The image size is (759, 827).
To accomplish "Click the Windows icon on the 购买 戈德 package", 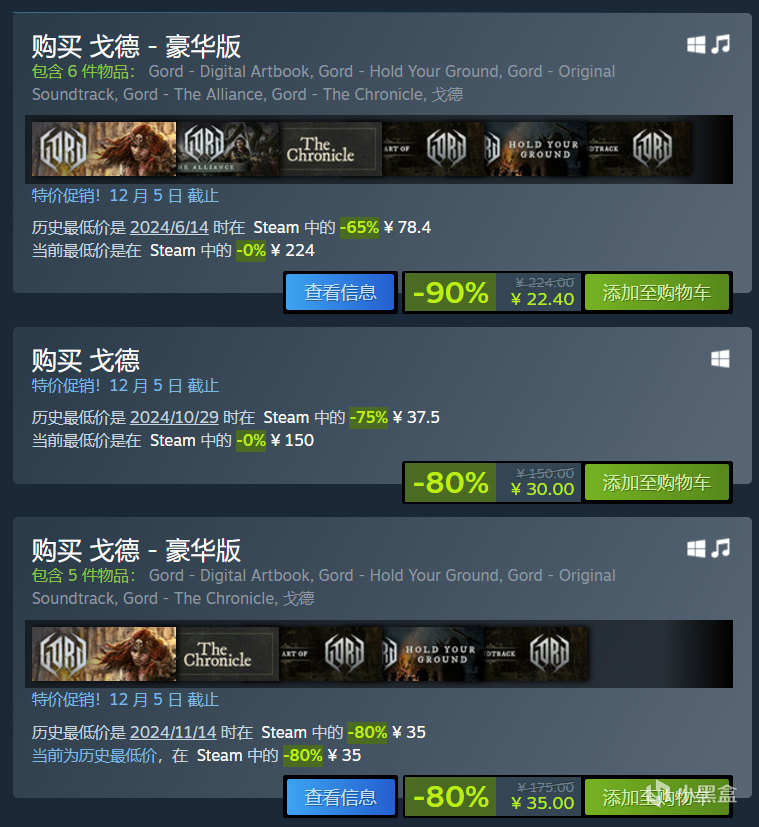I will 720,359.
